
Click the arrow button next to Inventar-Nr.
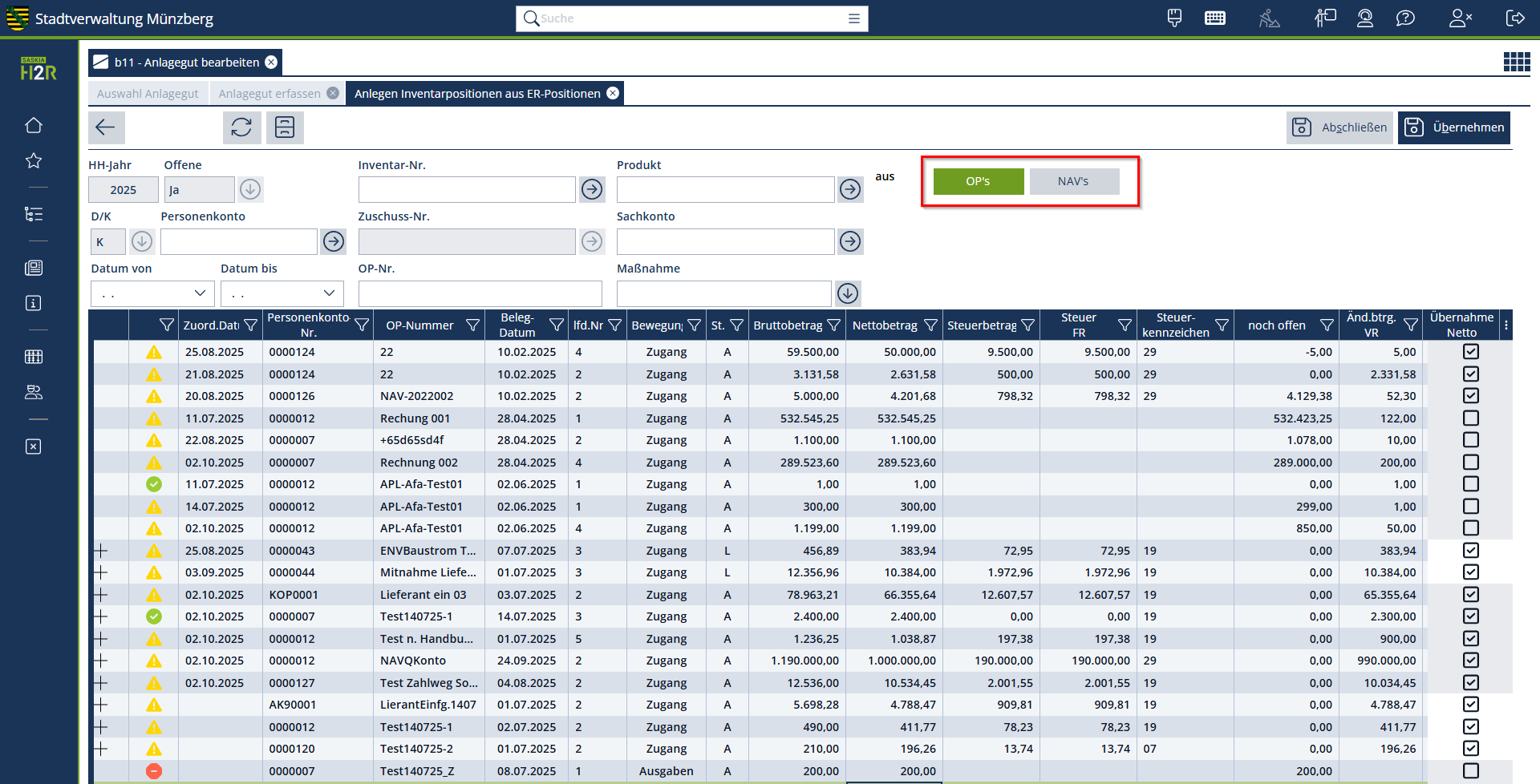pos(592,190)
